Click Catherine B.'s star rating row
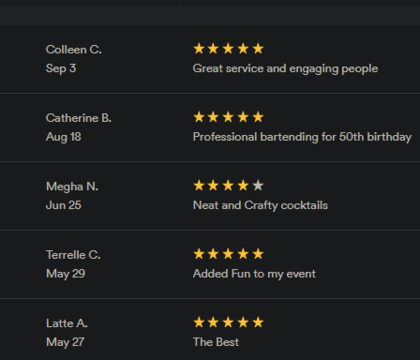This screenshot has height=360, width=420. click(228, 117)
